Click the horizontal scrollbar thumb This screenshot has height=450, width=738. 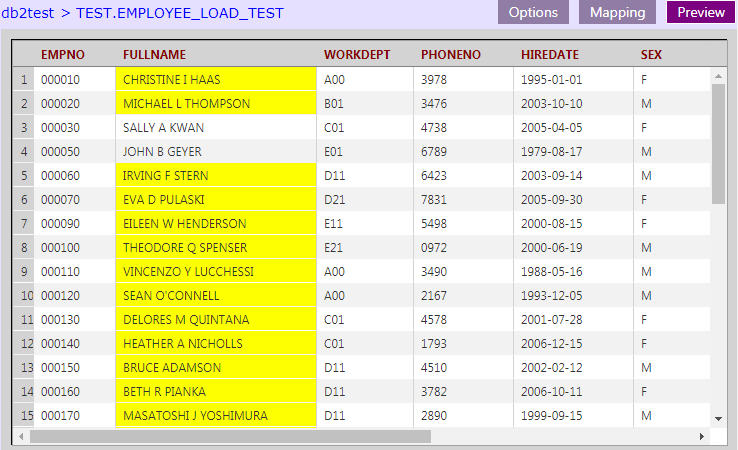tap(230, 436)
